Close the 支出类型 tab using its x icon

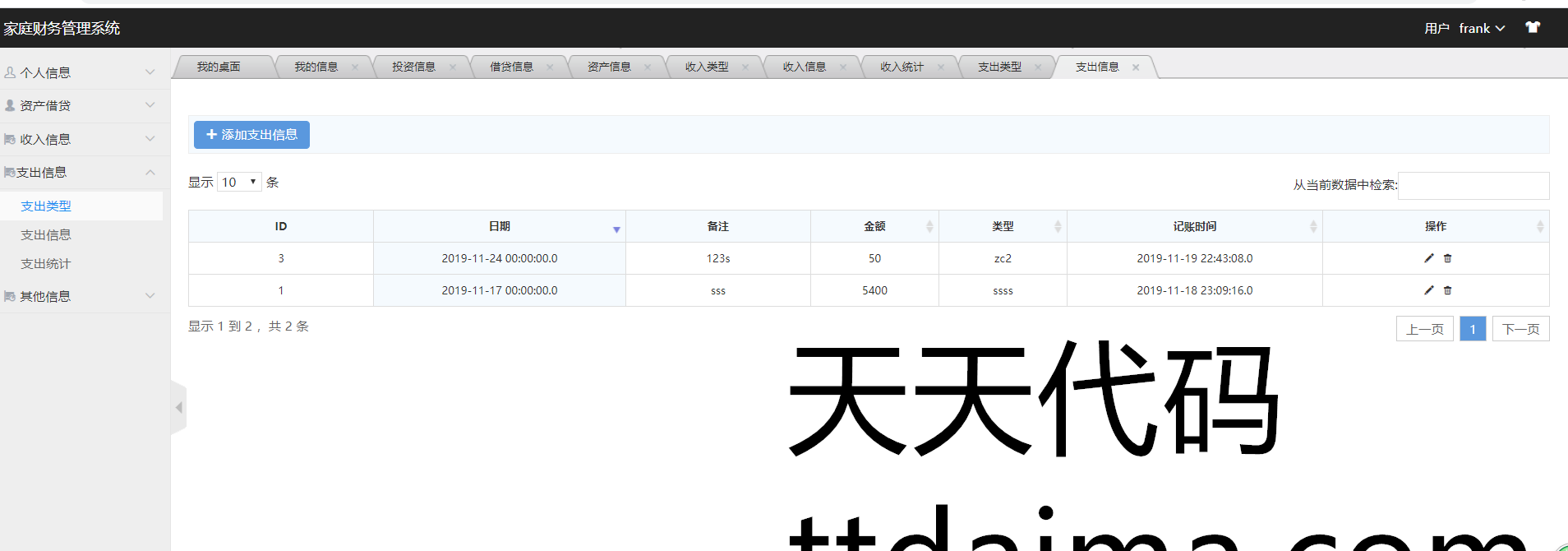[1038, 67]
